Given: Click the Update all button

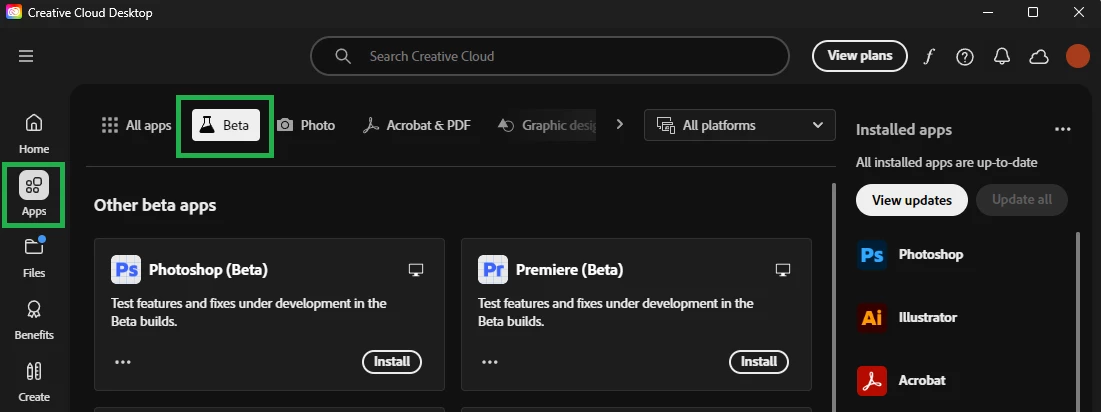Looking at the screenshot, I should coord(1022,200).
